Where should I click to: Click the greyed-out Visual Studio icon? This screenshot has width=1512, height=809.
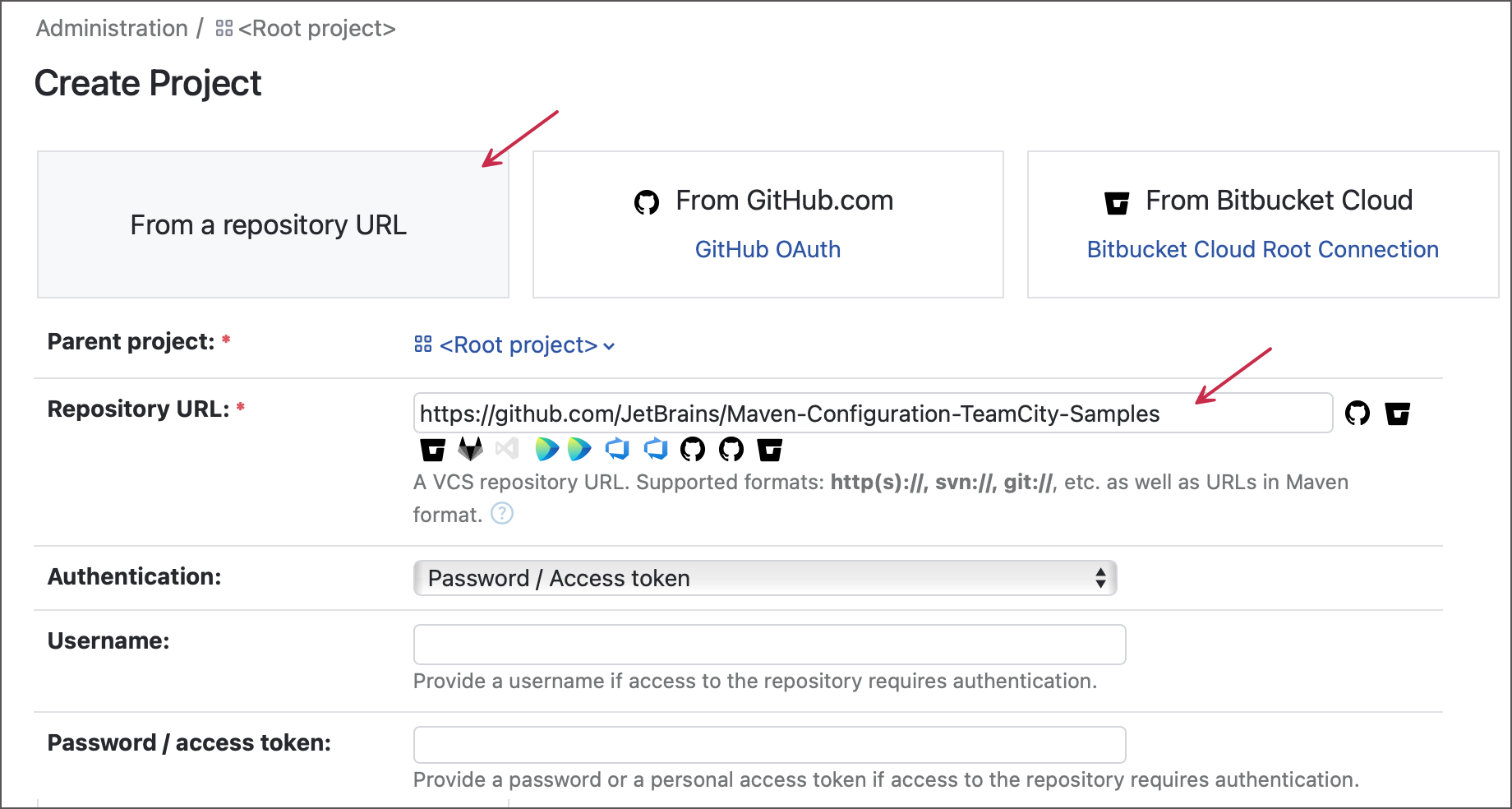pyautogui.click(x=507, y=449)
